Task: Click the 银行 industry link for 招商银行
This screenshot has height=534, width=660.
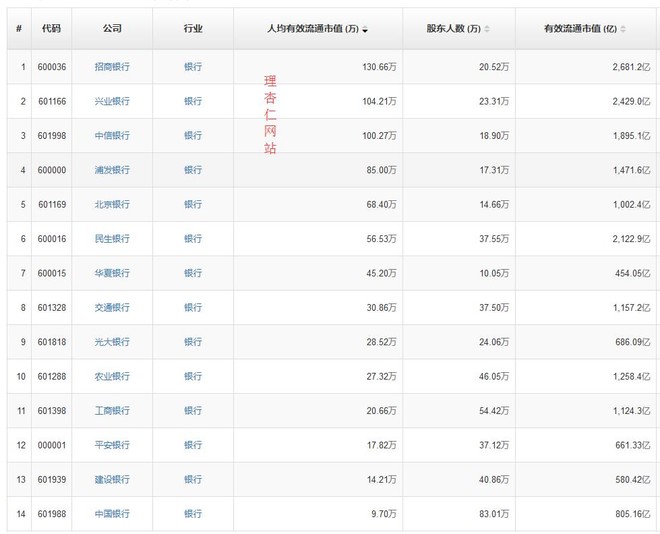Action: pos(193,67)
